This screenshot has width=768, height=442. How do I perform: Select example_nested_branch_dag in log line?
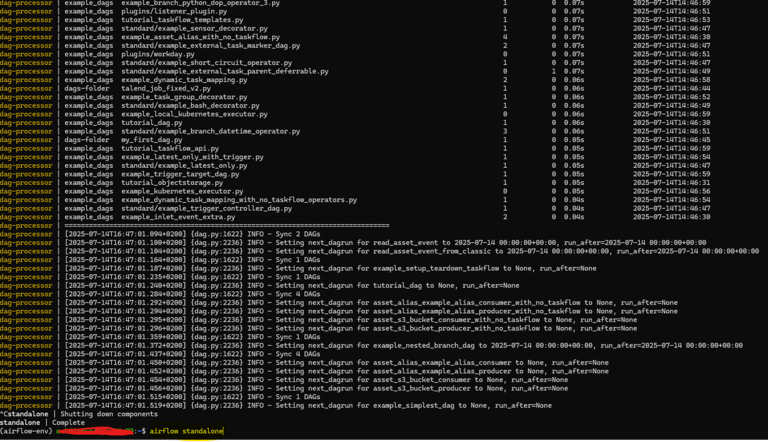424,345
